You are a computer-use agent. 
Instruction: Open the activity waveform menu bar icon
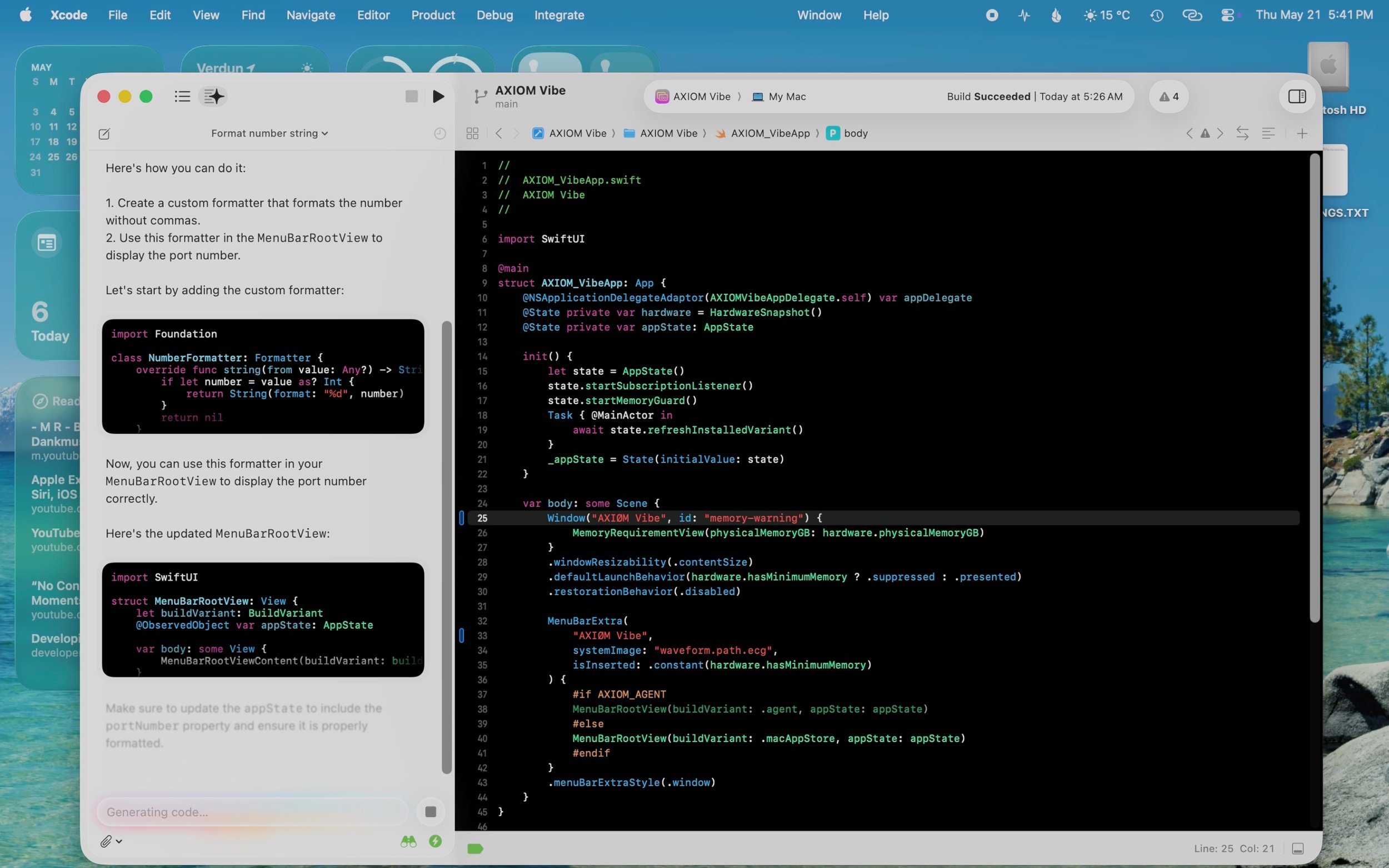click(1024, 16)
